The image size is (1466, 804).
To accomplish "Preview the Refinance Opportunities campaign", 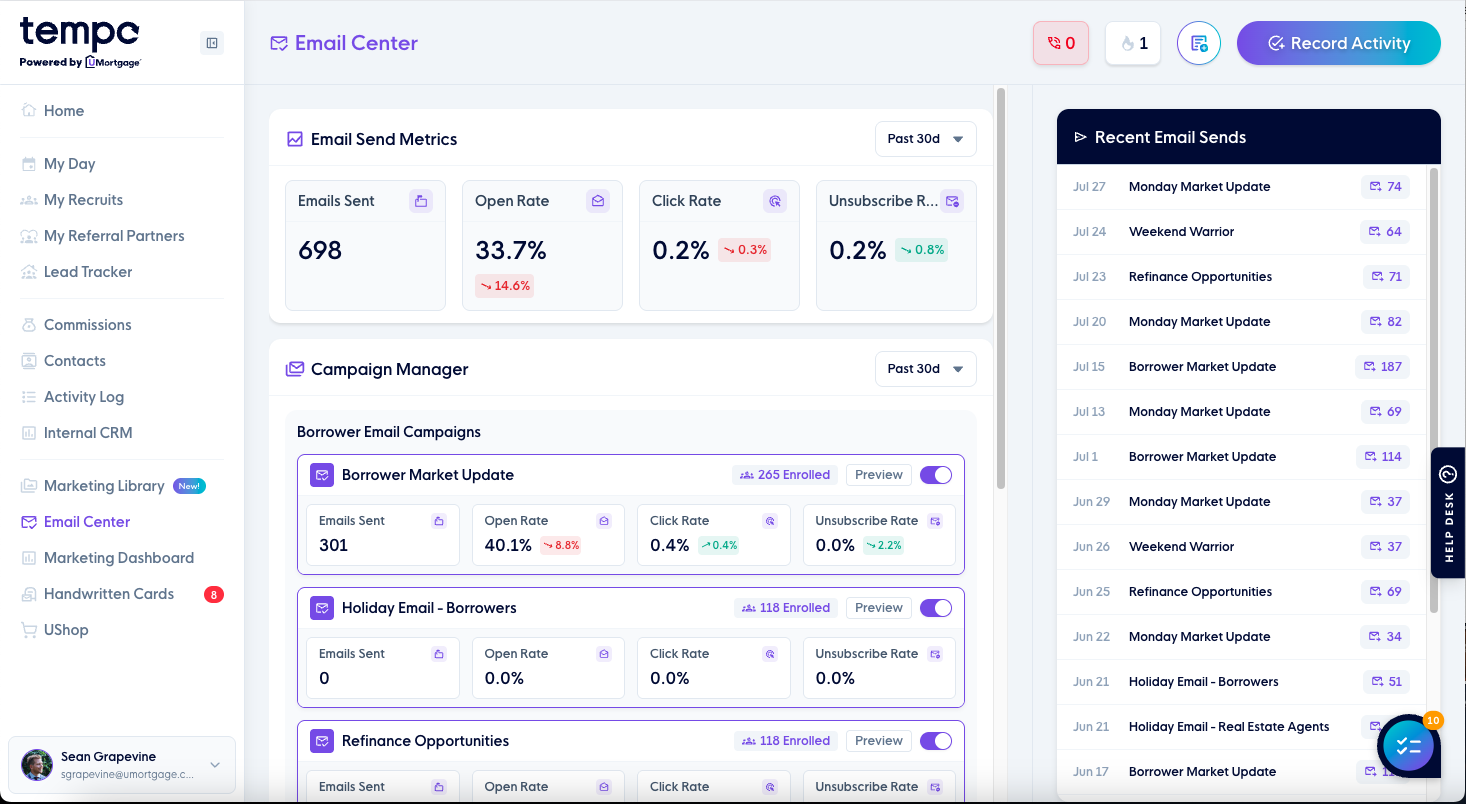I will point(879,741).
